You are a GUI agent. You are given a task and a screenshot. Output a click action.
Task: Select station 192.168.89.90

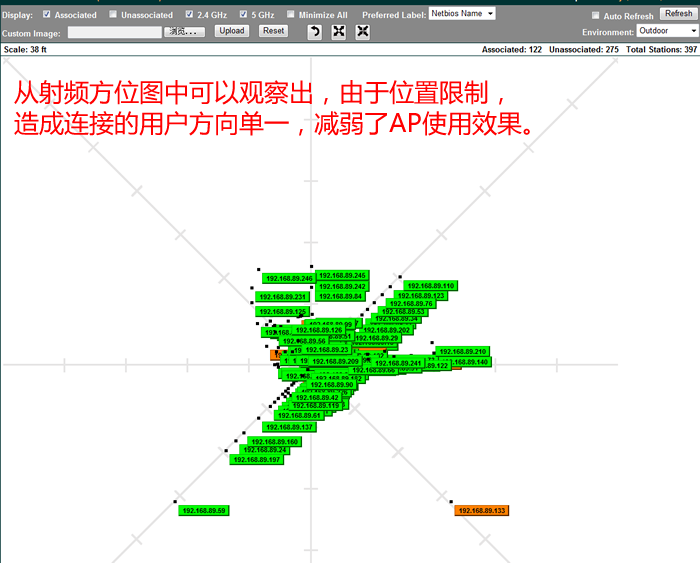point(332,385)
